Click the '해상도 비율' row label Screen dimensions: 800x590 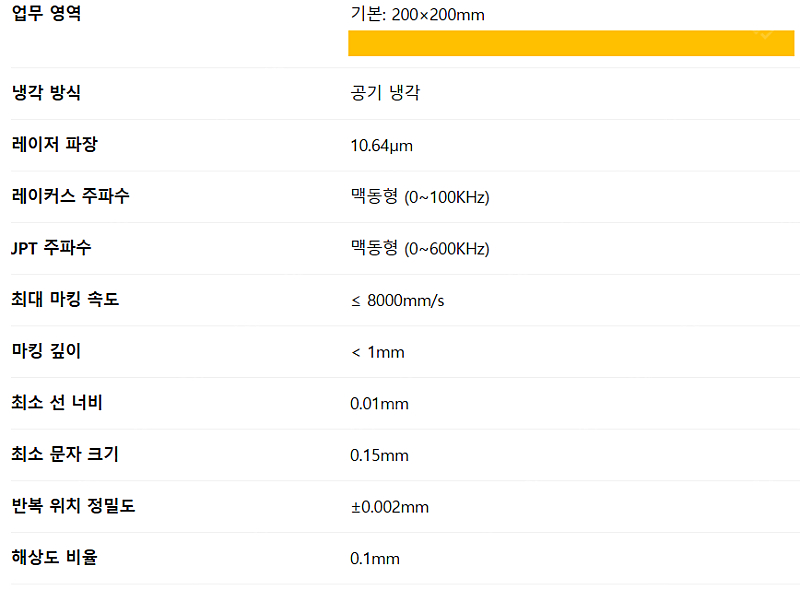pyautogui.click(x=54, y=558)
